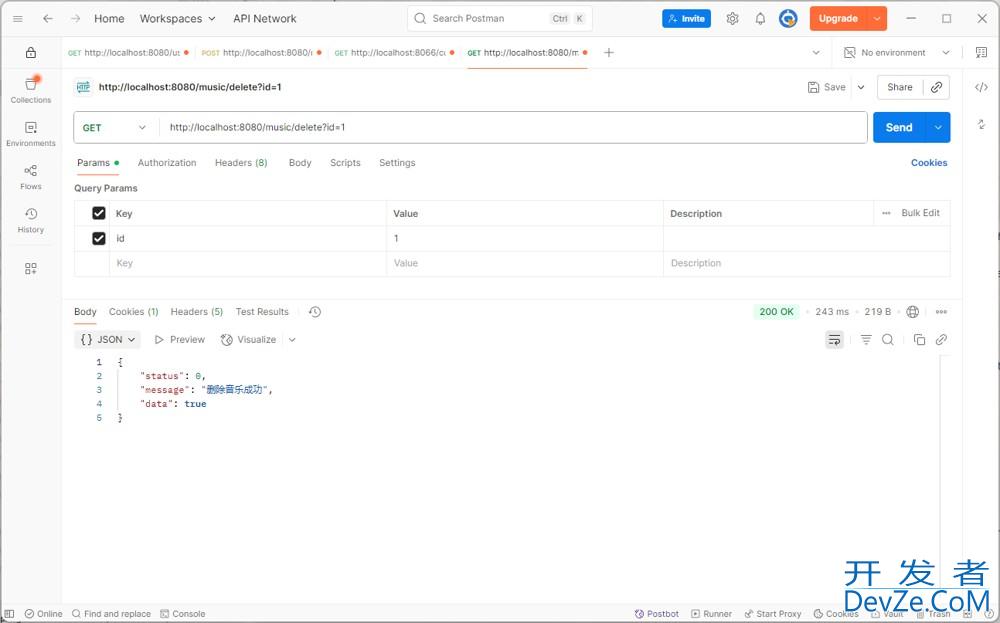The image size is (1000, 623).
Task: Copy response body icon
Action: [x=919, y=340]
